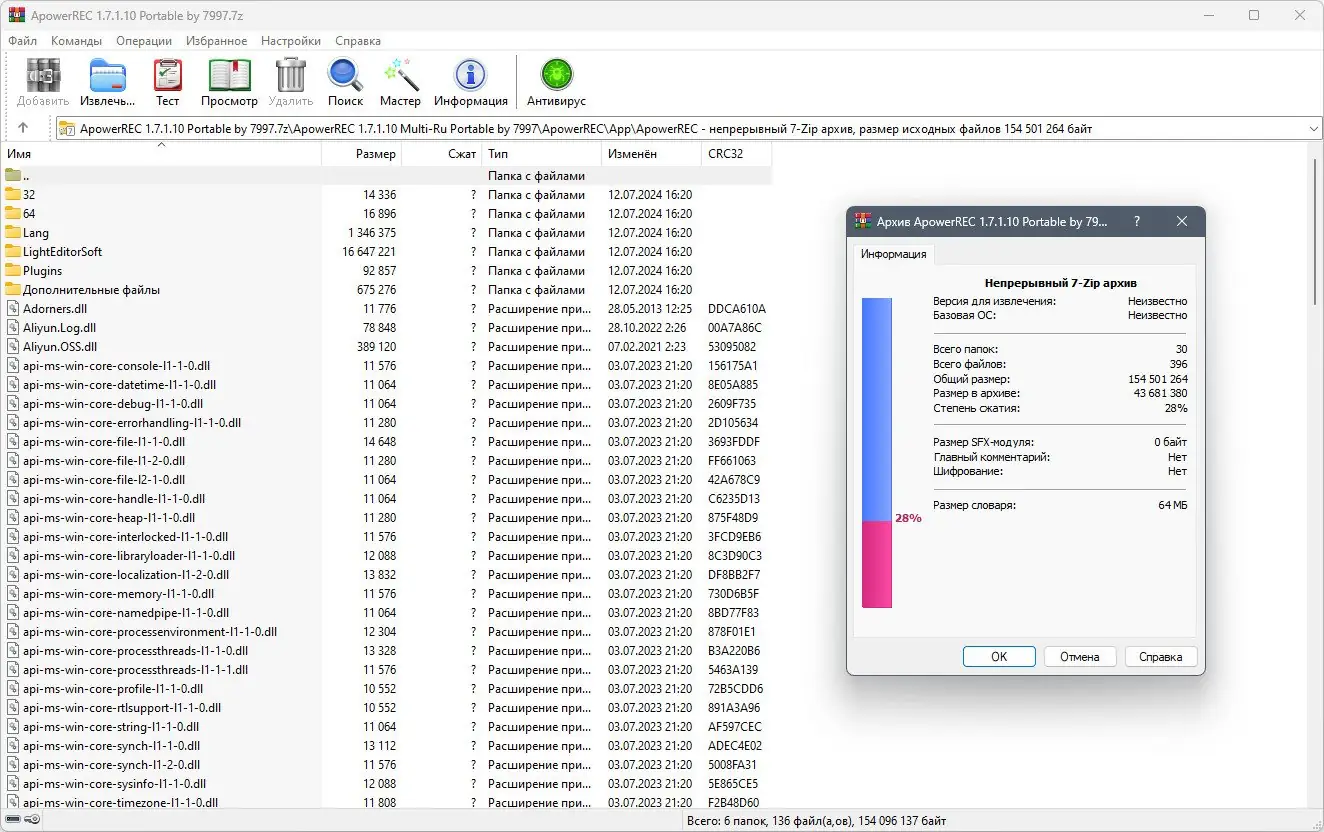This screenshot has height=832, width=1324.
Task: Switch to the Информация tab in dialog
Action: [x=894, y=254]
